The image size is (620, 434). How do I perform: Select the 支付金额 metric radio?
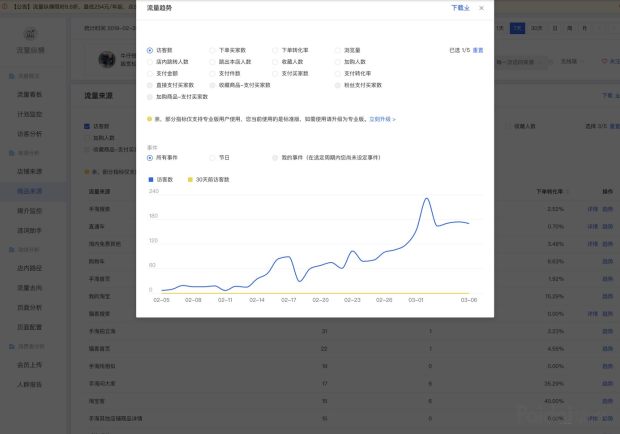click(x=150, y=74)
